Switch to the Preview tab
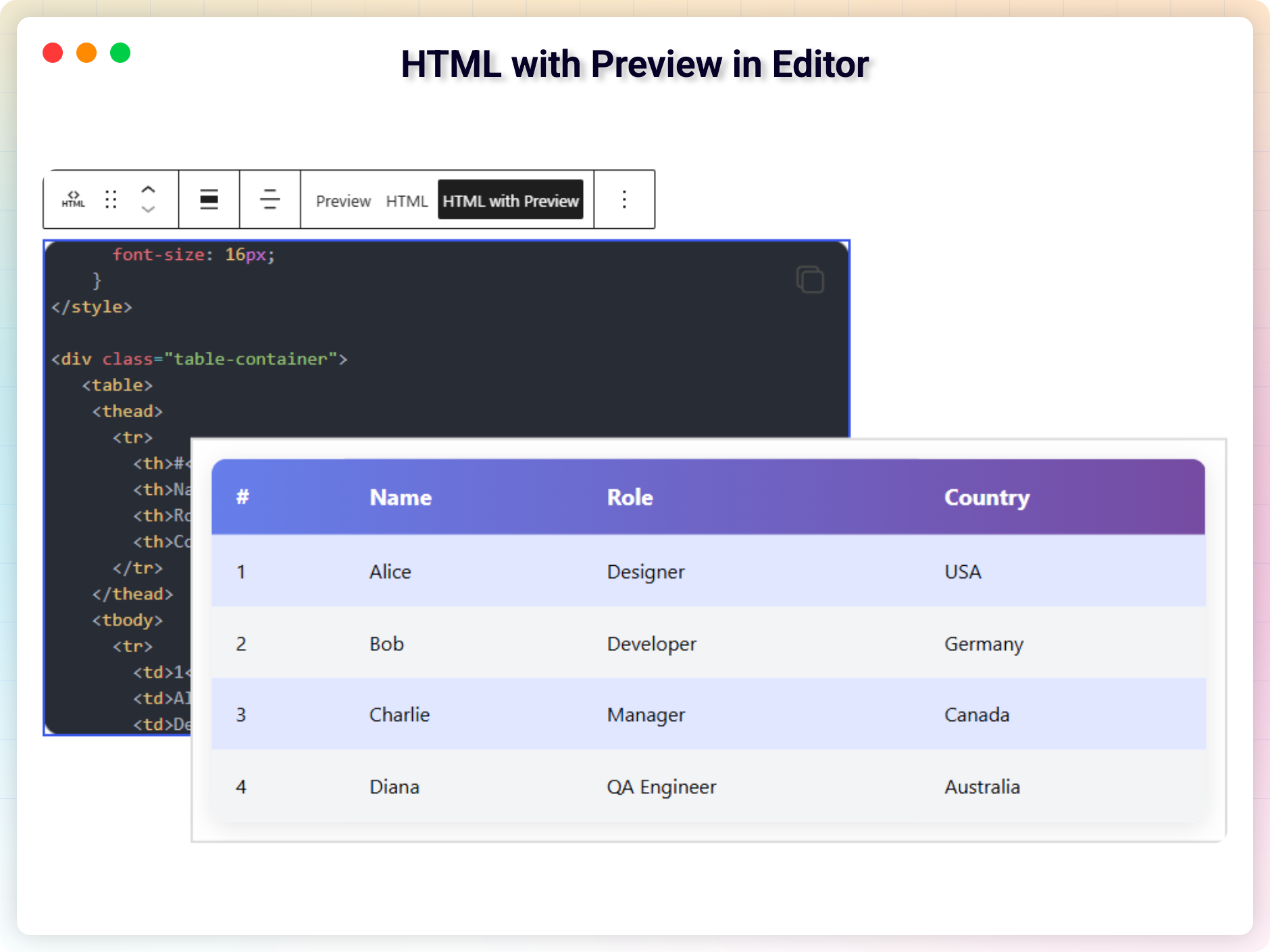The width and height of the screenshot is (1270, 952). tap(343, 201)
